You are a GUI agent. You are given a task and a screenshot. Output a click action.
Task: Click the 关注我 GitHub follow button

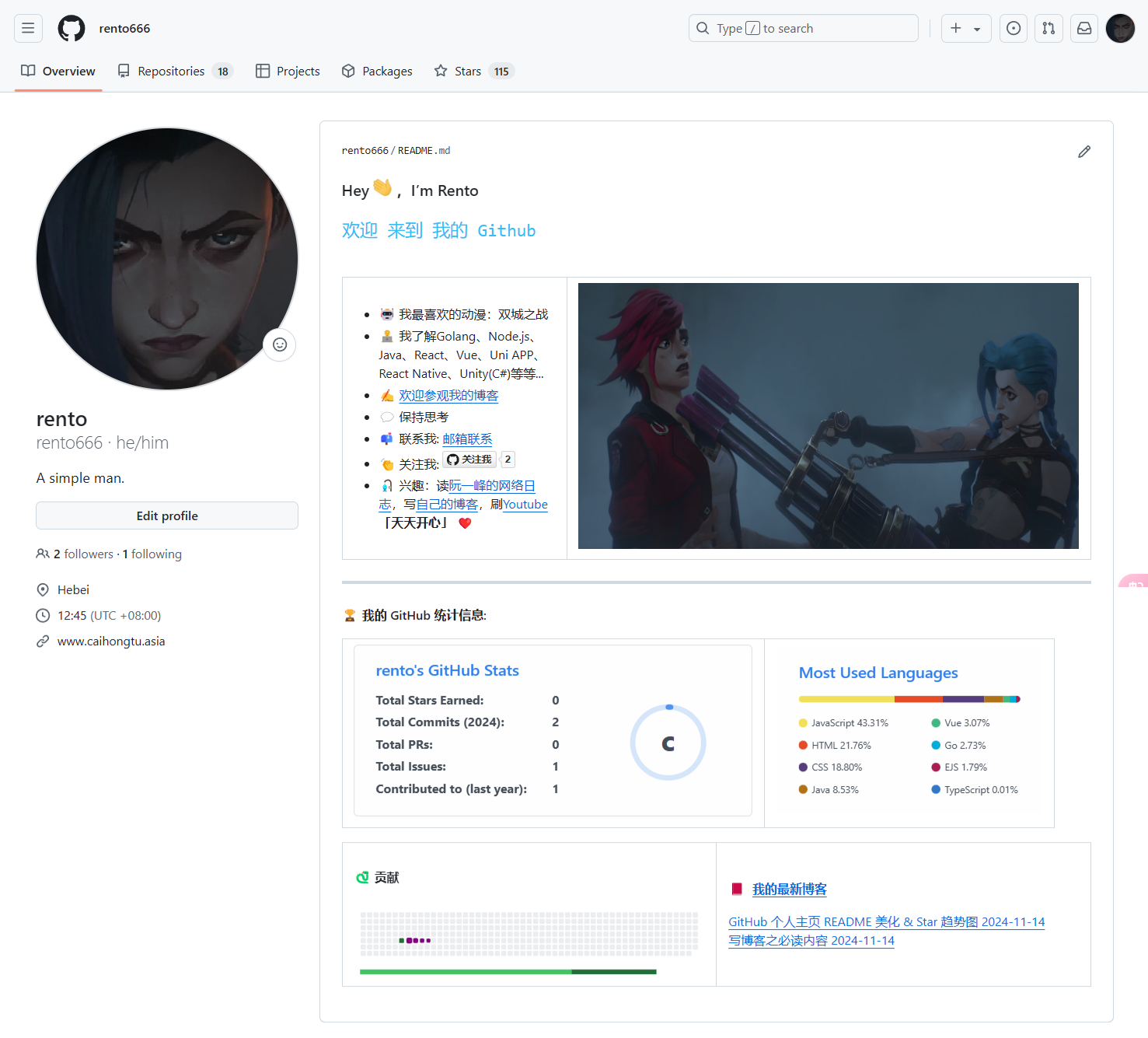469,460
